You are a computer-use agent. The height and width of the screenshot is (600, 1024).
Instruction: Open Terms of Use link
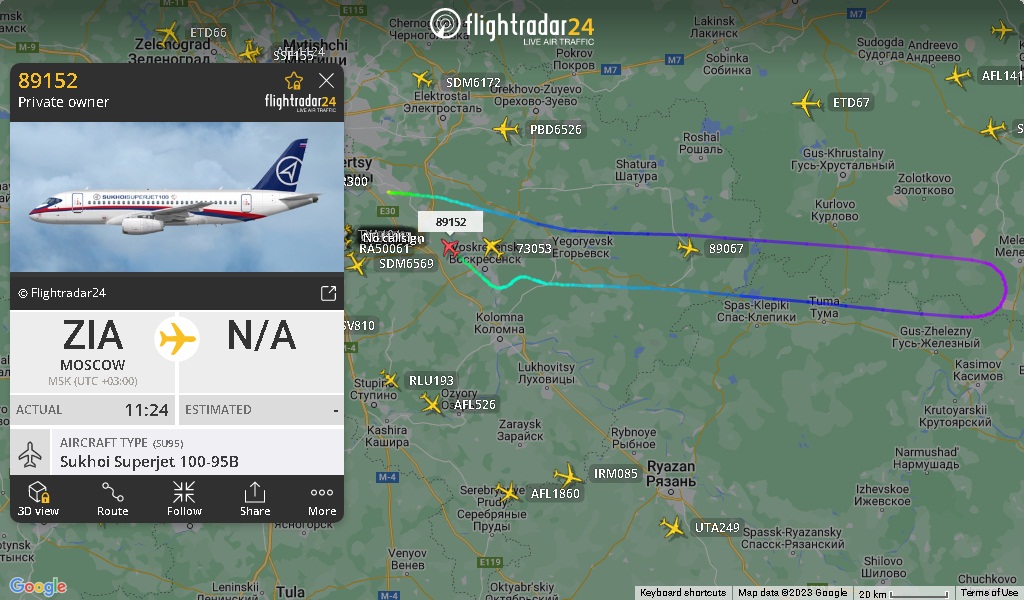pyautogui.click(x=989, y=593)
